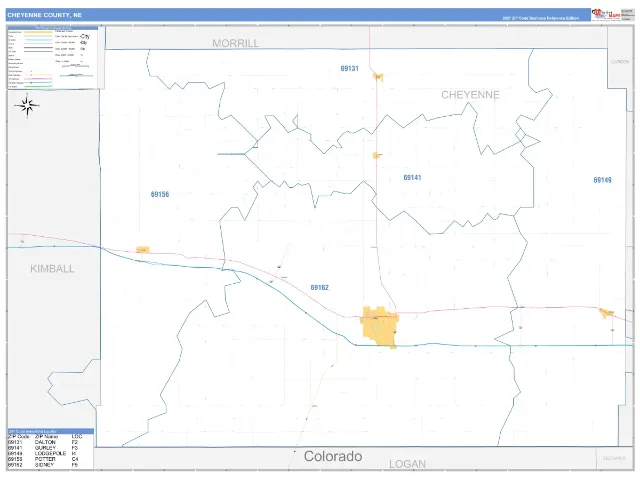640x480 pixels.
Task: Select the large orange Sidney city area
Action: point(380,327)
